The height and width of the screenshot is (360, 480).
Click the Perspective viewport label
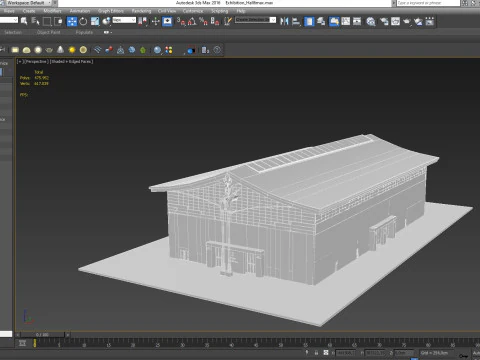pos(36,62)
